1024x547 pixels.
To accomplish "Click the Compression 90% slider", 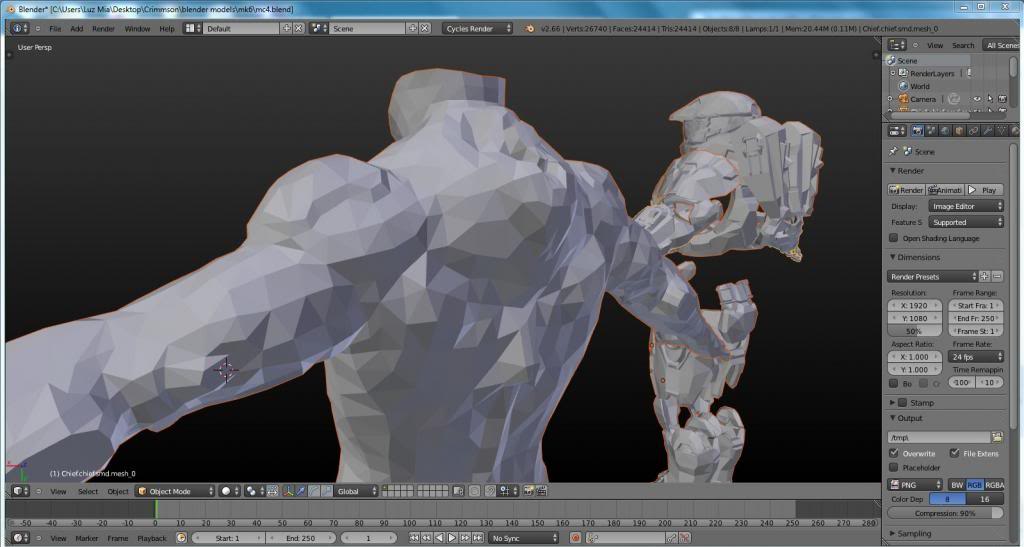I will (x=945, y=513).
